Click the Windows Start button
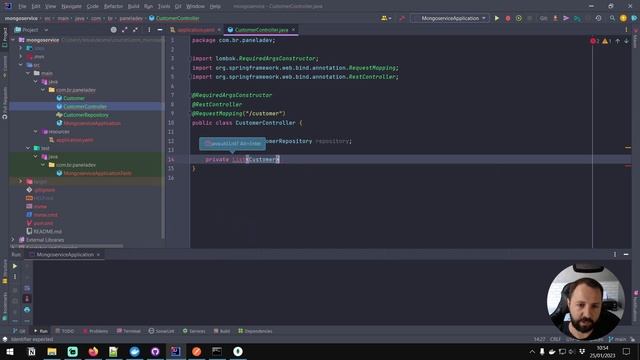This screenshot has width=640, height=360. (10, 351)
